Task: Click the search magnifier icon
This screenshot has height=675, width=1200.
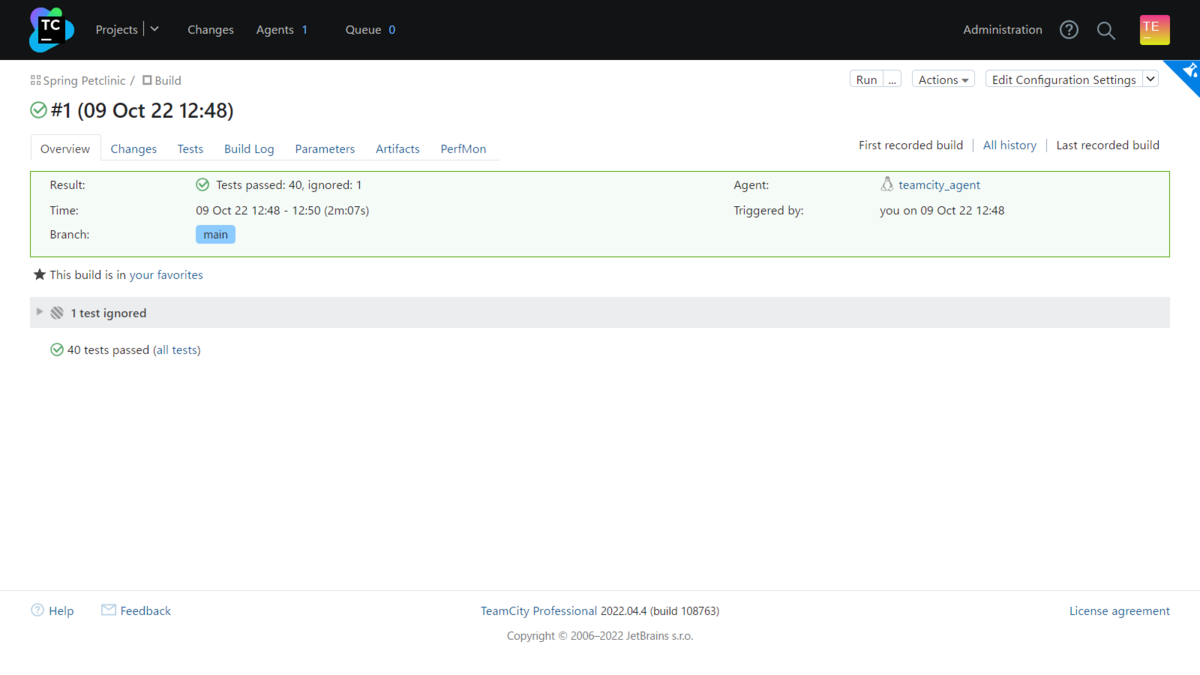Action: tap(1106, 30)
